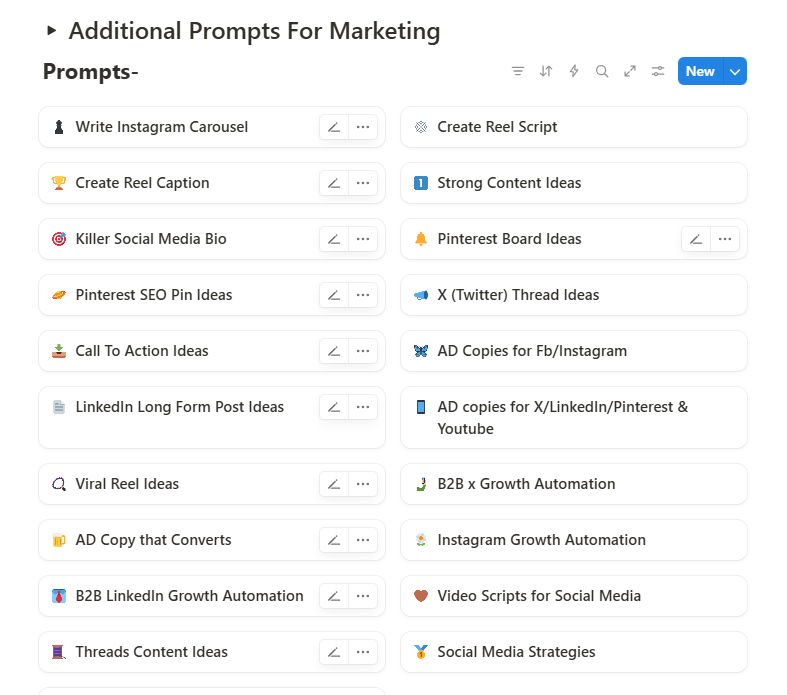Open the view settings sliders icon
Viewport: 787px width, 695px height.
[x=658, y=71]
